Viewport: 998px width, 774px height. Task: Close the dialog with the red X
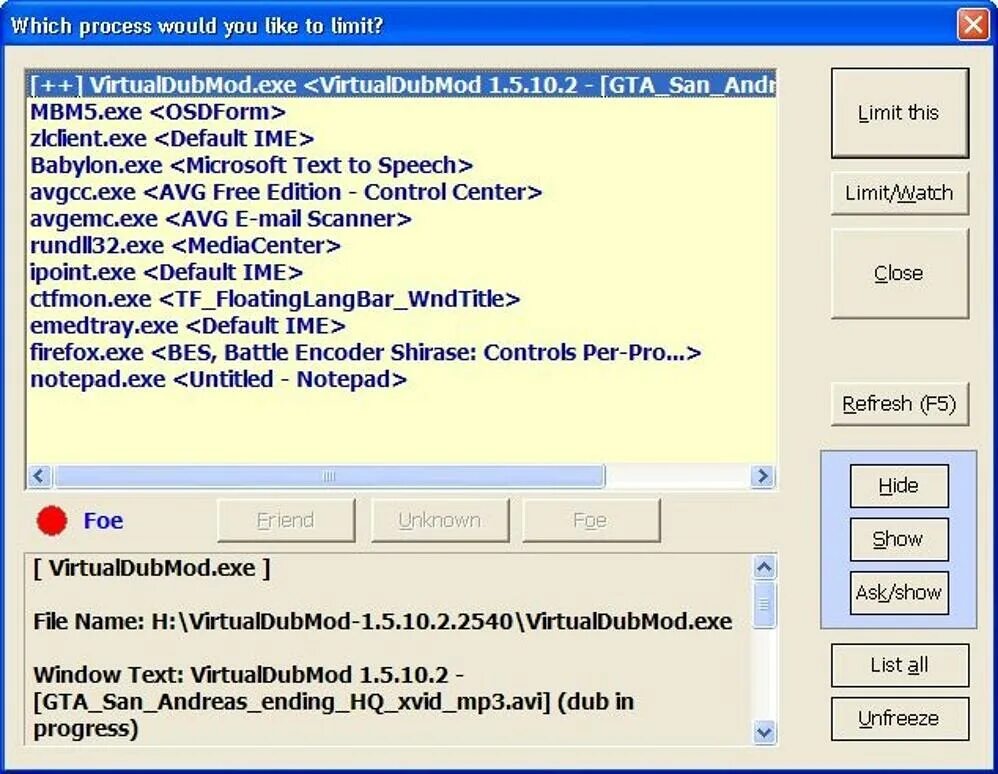[973, 25]
